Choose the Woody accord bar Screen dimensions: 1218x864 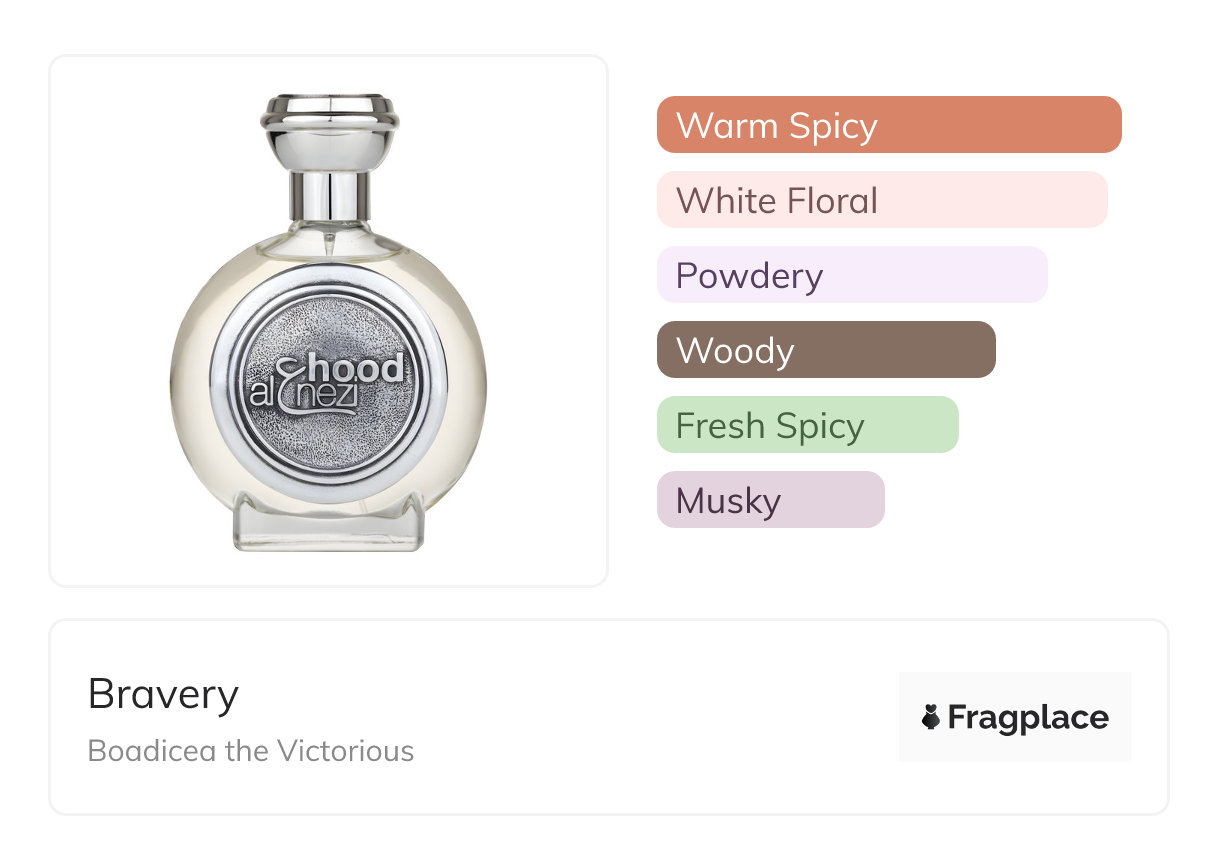click(825, 350)
